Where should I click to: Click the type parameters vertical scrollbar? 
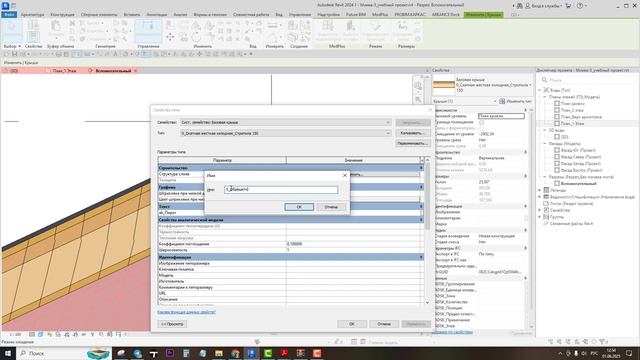[427, 231]
